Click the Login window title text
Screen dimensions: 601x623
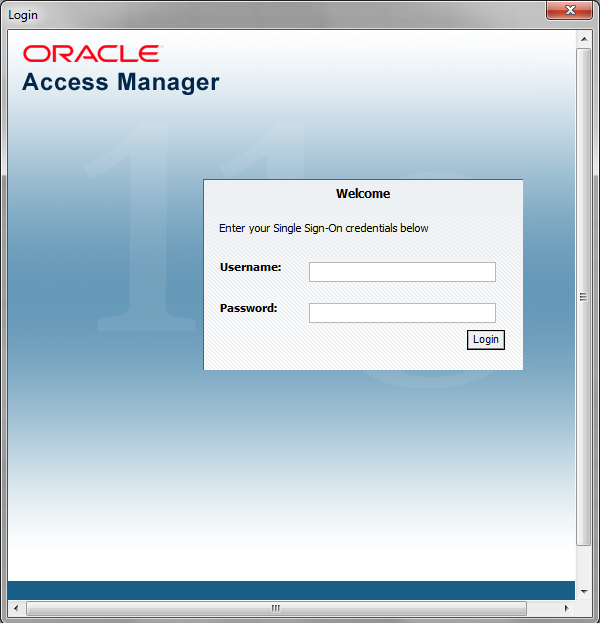click(x=23, y=15)
